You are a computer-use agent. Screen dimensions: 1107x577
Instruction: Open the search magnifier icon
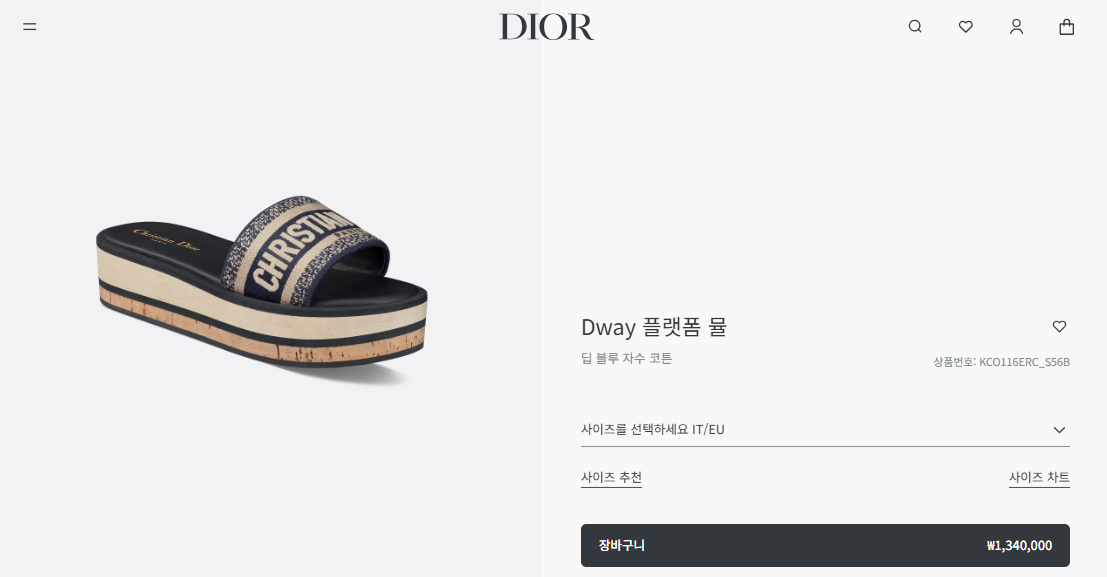coord(915,27)
